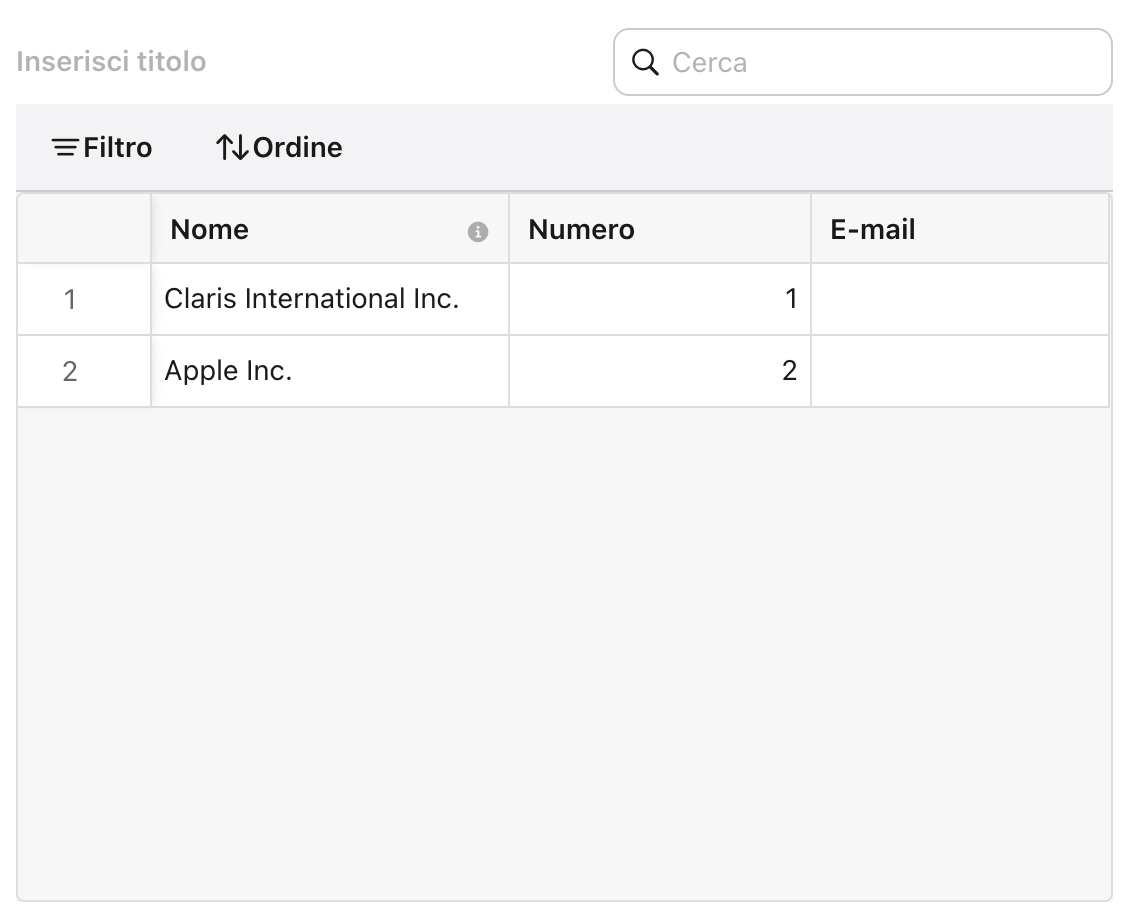Image resolution: width=1136 pixels, height=920 pixels.
Task: Select row number 1
Action: [70, 299]
